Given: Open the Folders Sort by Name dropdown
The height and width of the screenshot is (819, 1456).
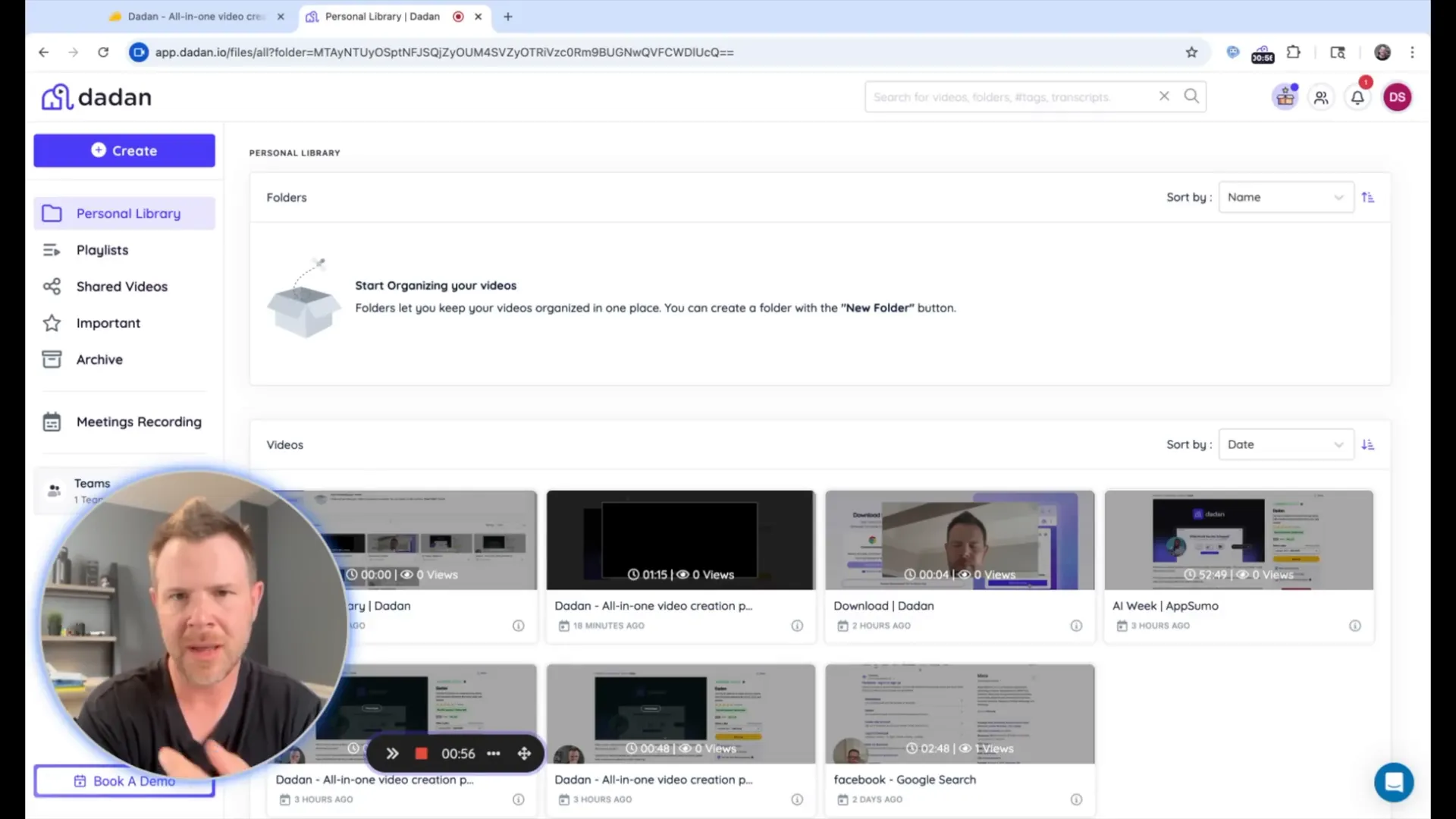Looking at the screenshot, I should coord(1286,197).
